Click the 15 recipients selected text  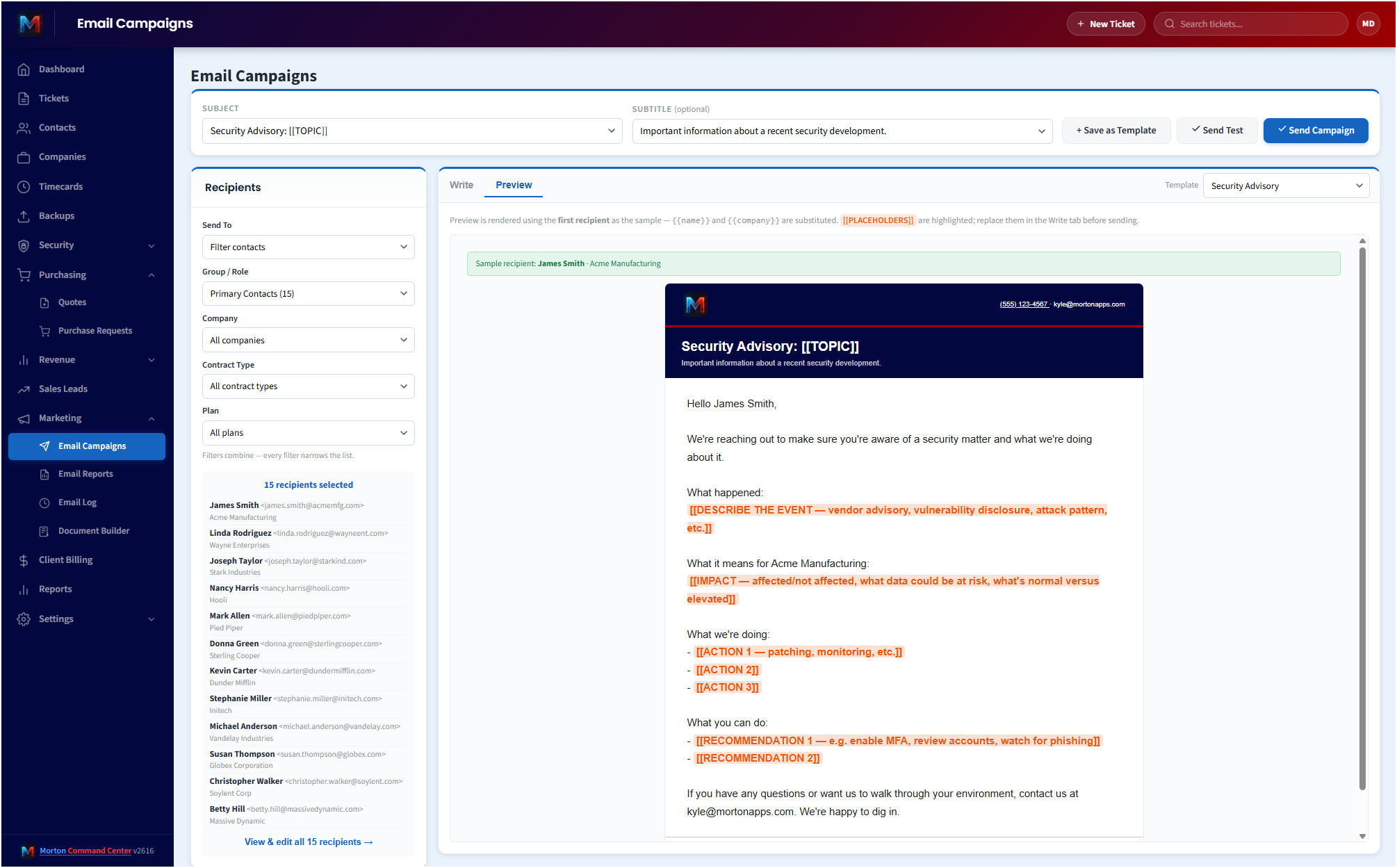[308, 485]
